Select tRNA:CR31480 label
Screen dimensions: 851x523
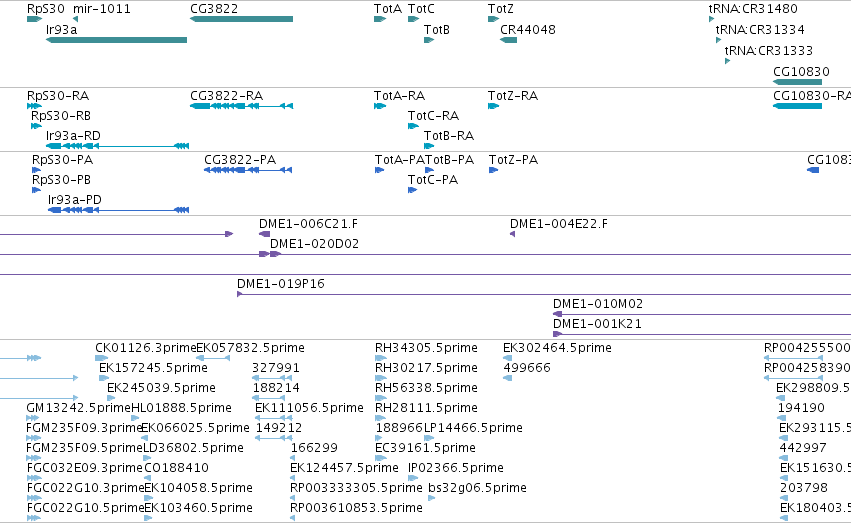point(753,9)
